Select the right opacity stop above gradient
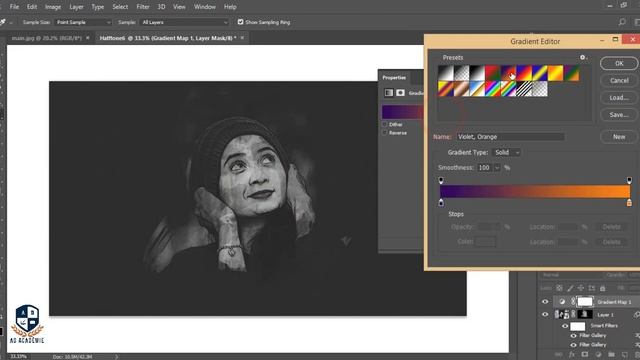 [x=629, y=180]
